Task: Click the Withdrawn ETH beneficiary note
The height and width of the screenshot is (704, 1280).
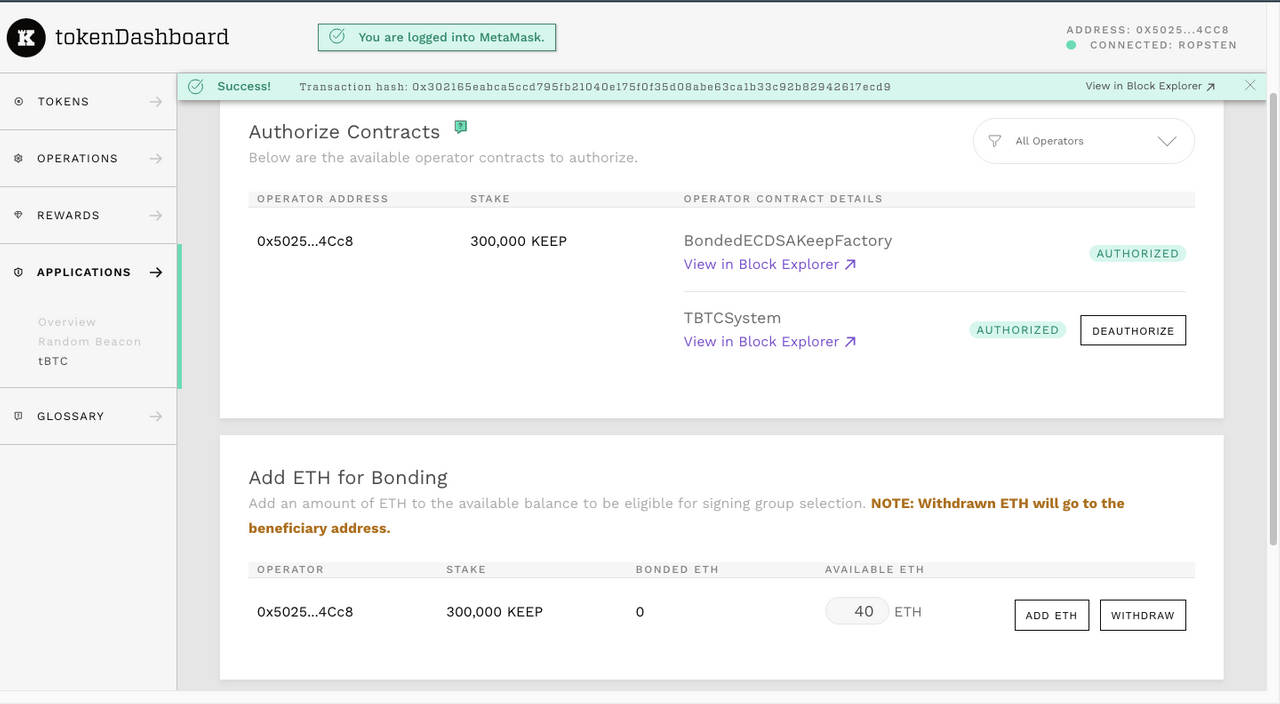Action: pos(687,516)
